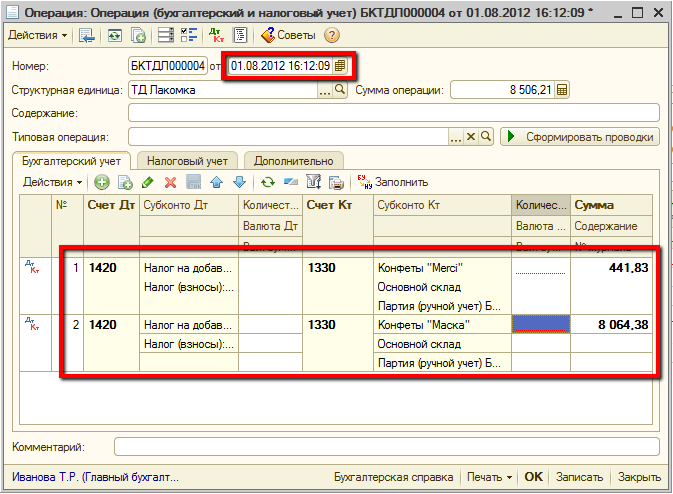Click magnifier icon next to ТД Лакомка
The image size is (673, 494).
tap(340, 90)
